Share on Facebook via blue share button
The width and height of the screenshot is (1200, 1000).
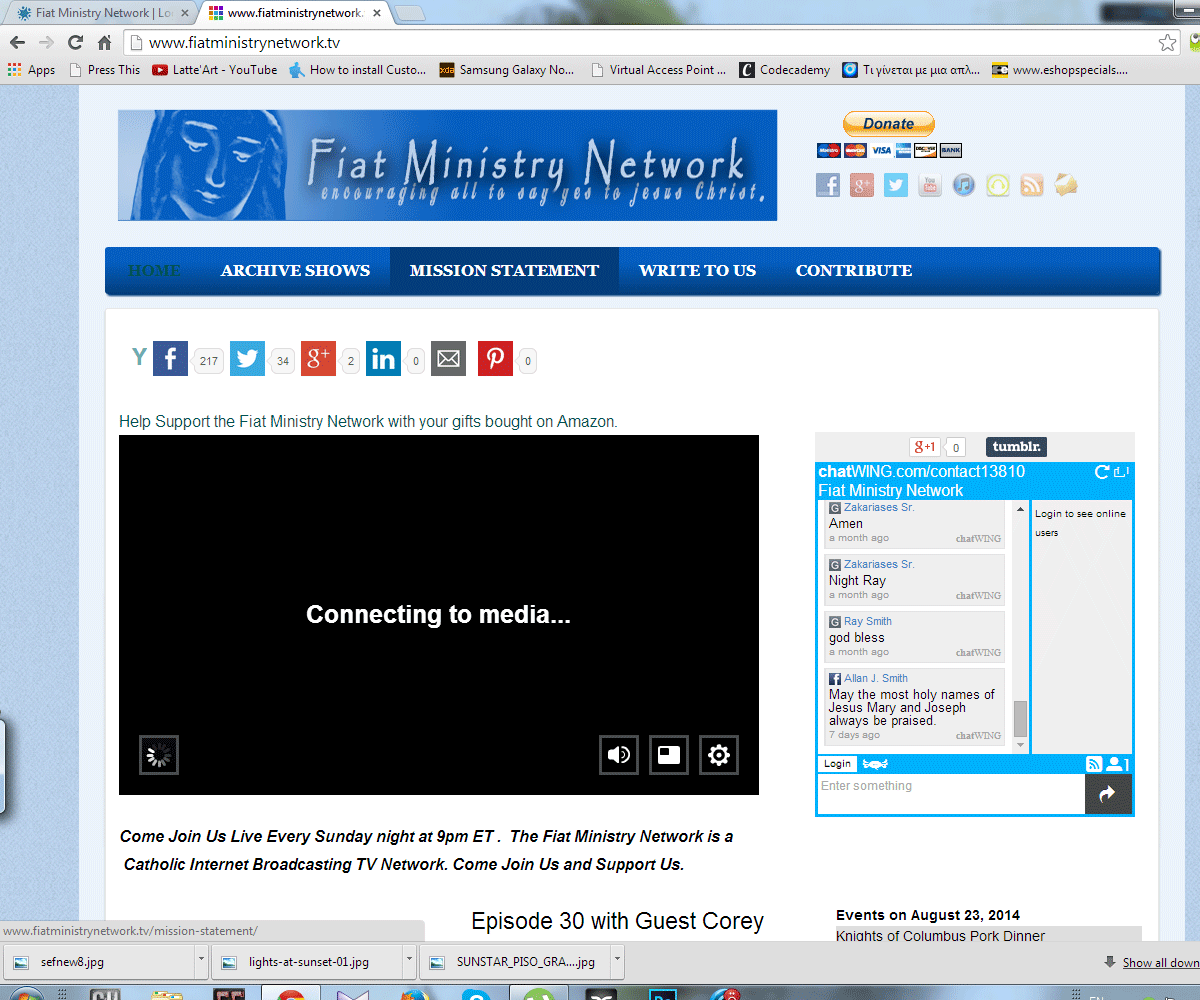pos(170,359)
